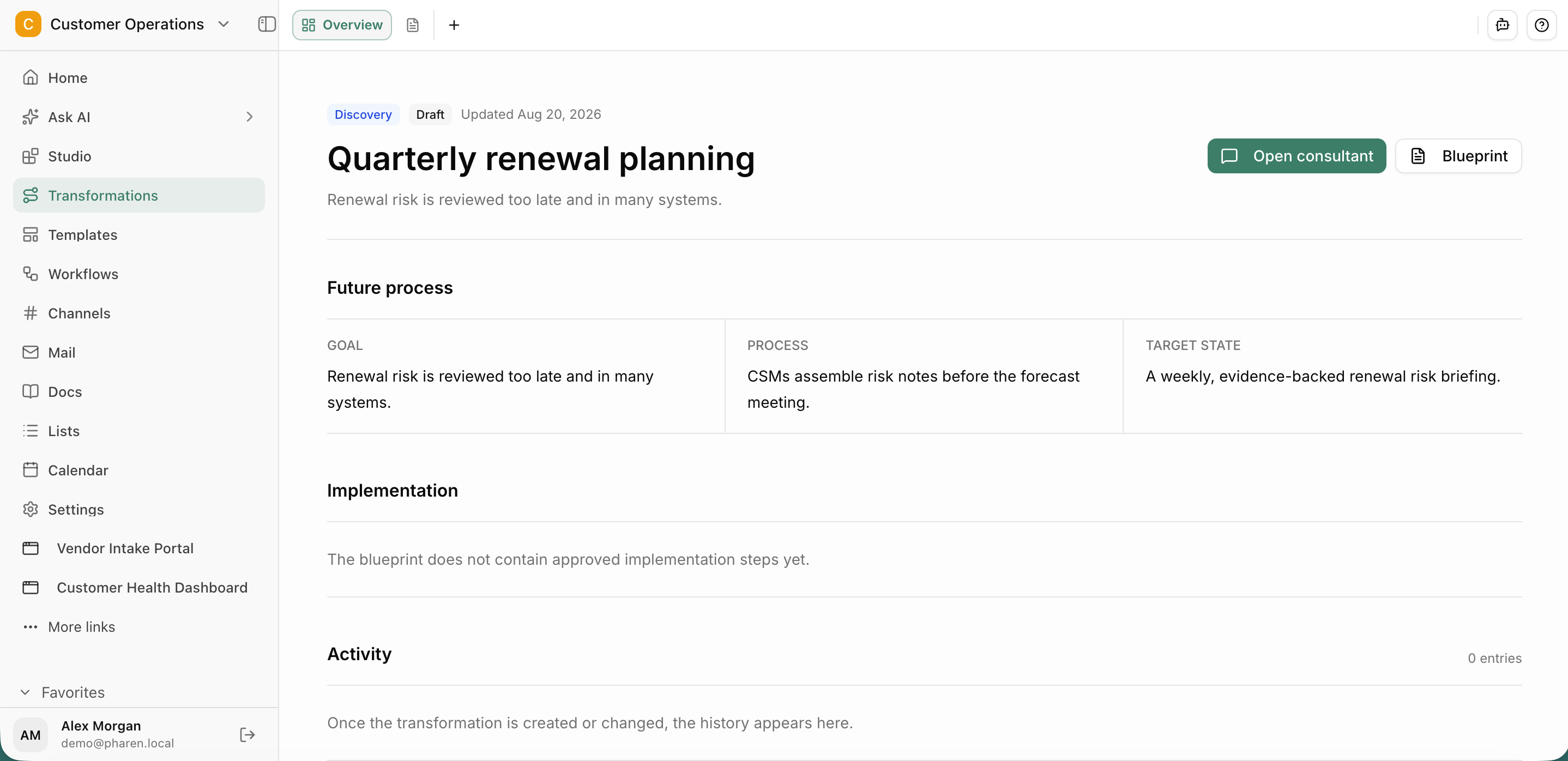Open the help question mark icon
The width and height of the screenshot is (1568, 761).
click(x=1541, y=25)
